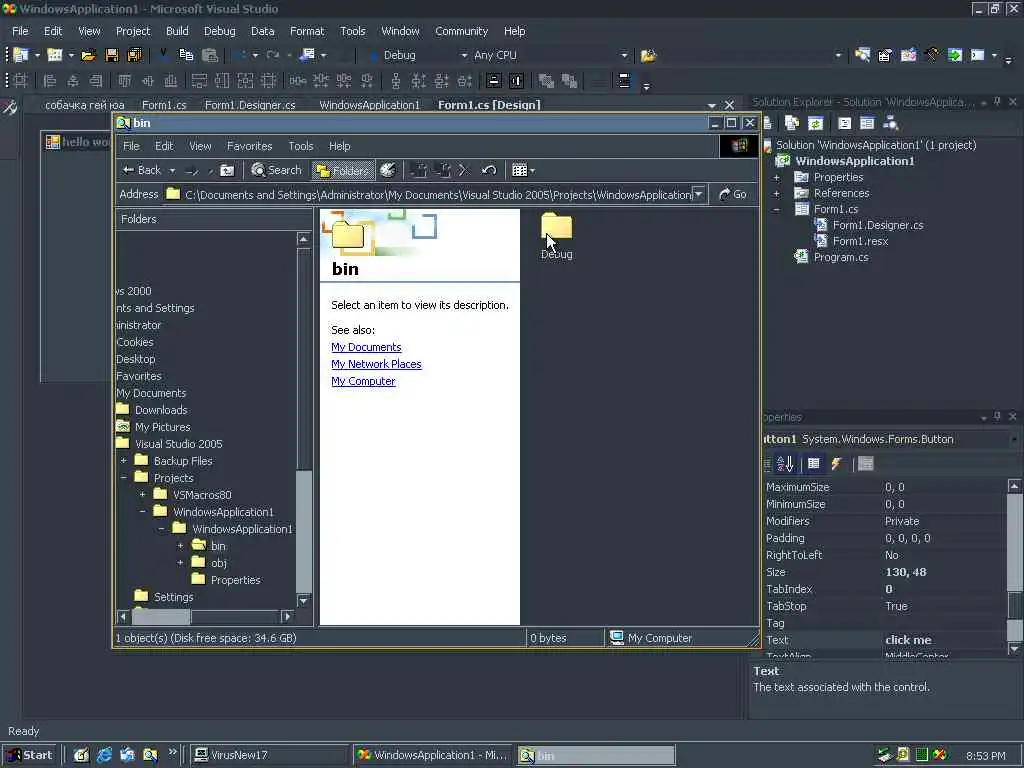Open Debug menu in Visual Studio menu bar

coord(219,31)
